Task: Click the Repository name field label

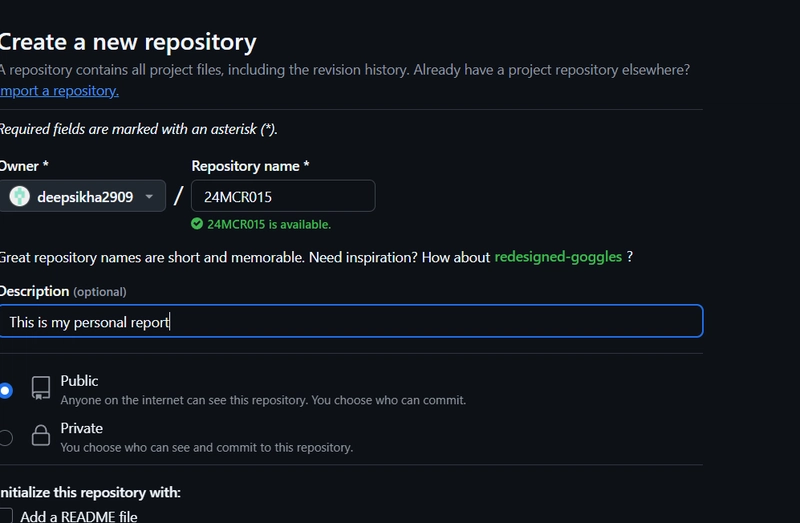Action: click(x=250, y=166)
